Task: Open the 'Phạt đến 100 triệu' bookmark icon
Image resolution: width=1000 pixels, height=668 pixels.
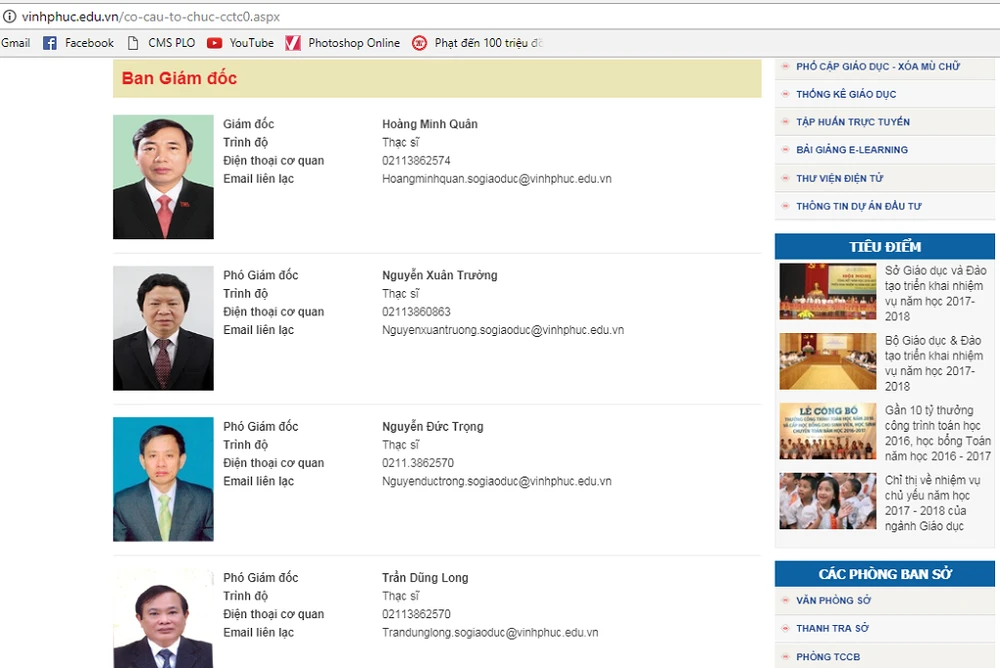Action: (419, 43)
